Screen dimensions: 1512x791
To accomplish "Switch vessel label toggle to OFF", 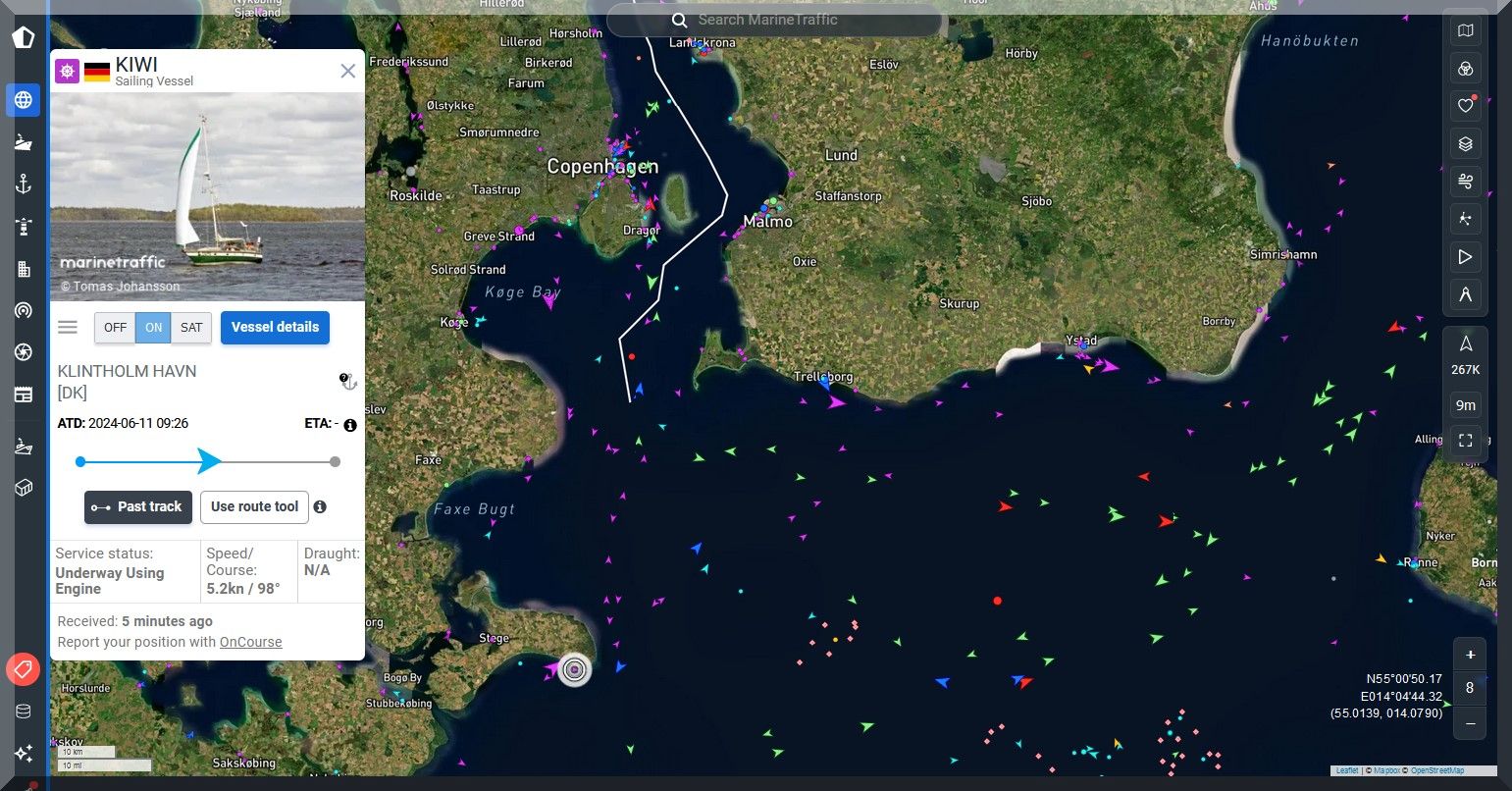I will [115, 328].
